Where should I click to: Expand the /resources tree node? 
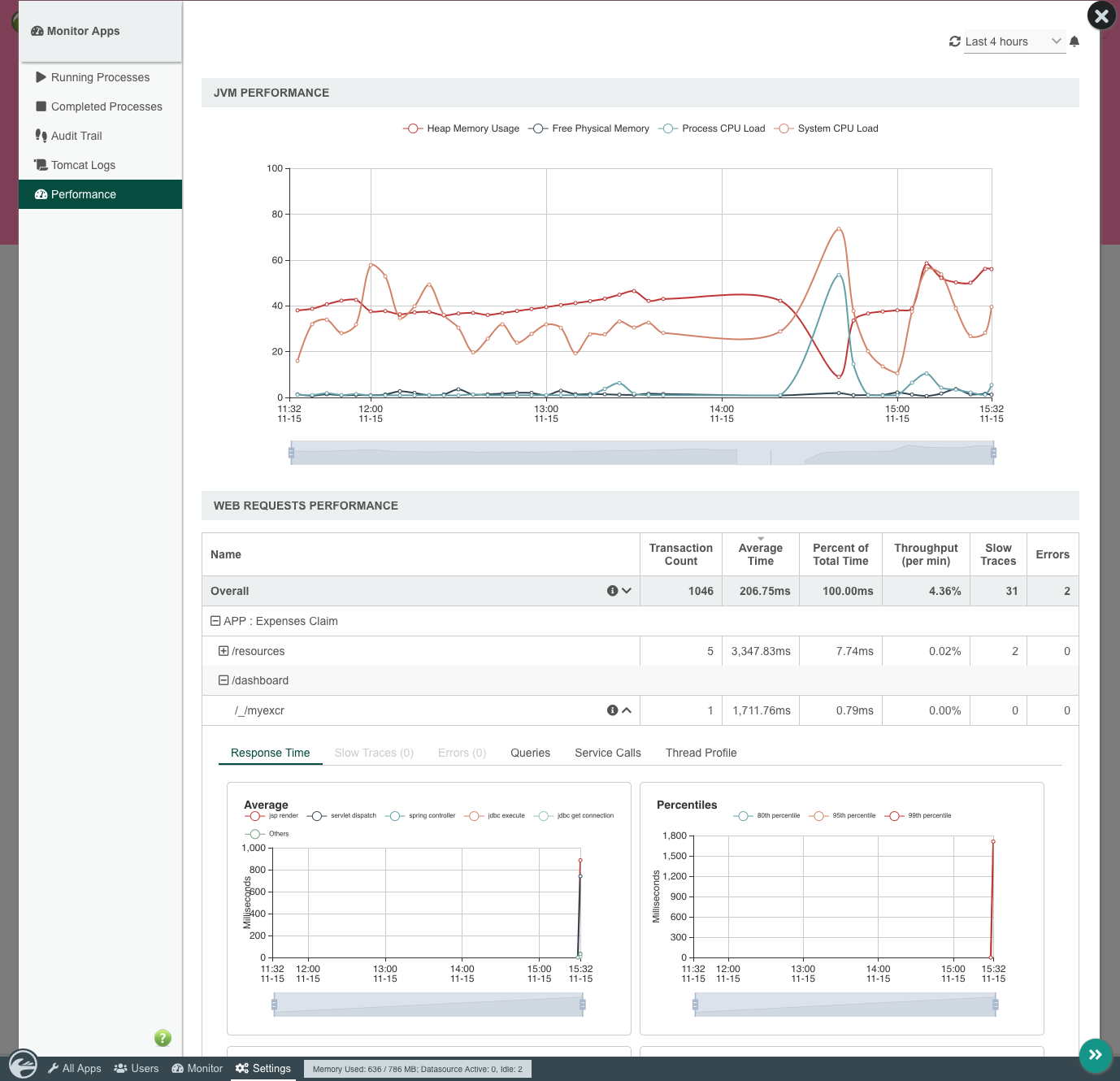coord(224,651)
